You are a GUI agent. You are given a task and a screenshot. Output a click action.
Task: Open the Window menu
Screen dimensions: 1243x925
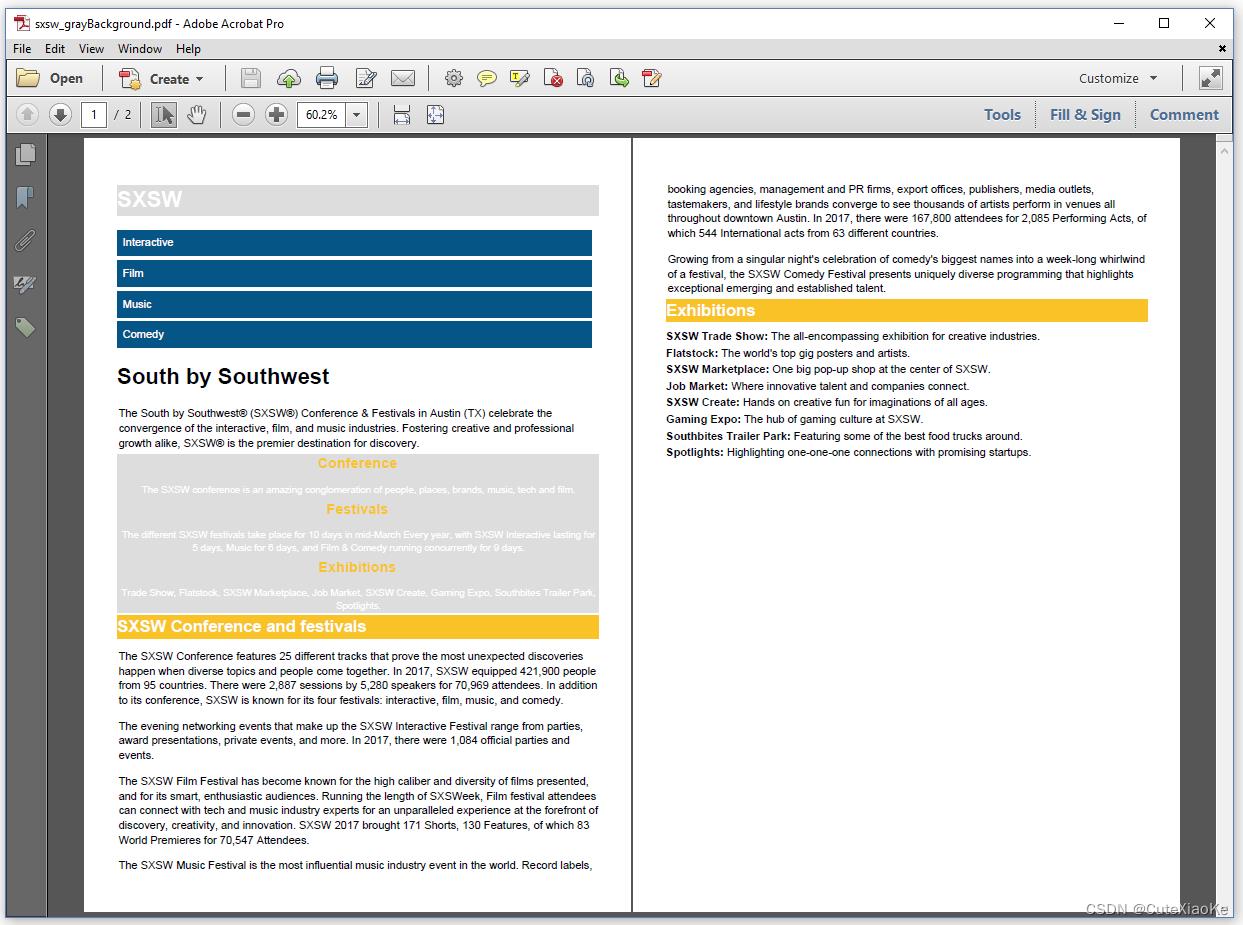140,48
